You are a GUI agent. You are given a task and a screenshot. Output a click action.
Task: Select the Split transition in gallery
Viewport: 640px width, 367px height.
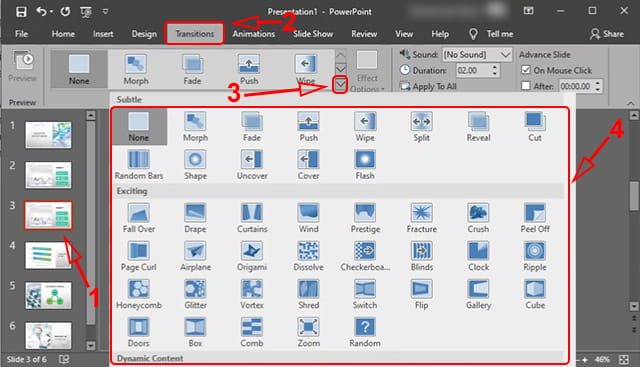point(421,127)
